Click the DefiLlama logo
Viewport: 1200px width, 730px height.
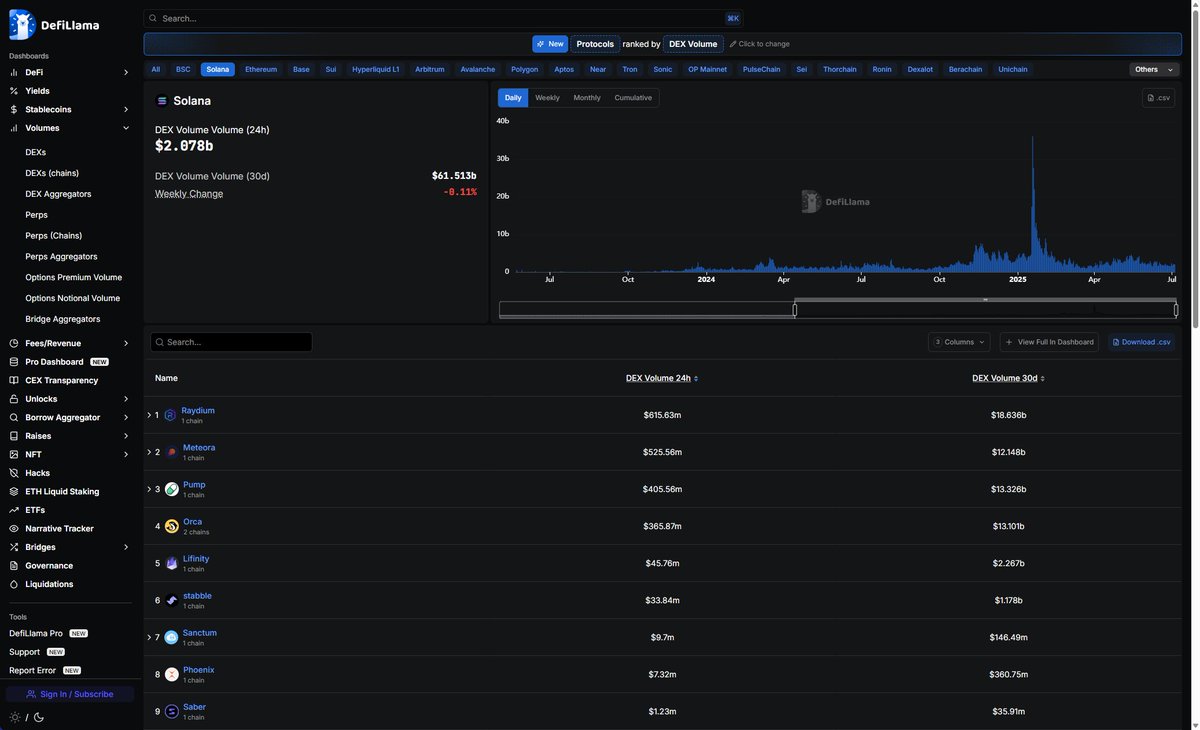(54, 24)
